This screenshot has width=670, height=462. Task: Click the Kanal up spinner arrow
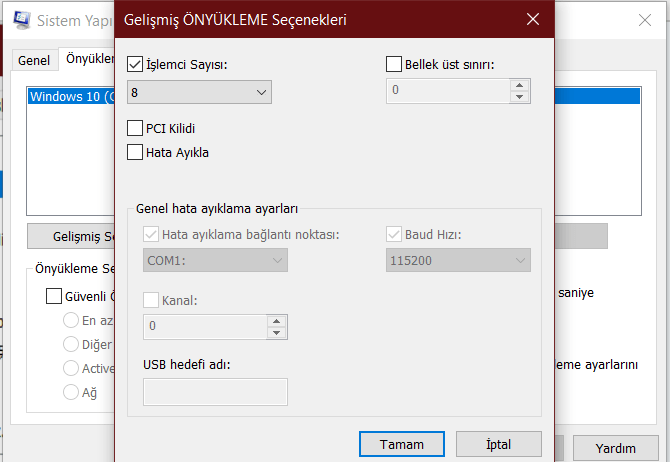click(275, 321)
